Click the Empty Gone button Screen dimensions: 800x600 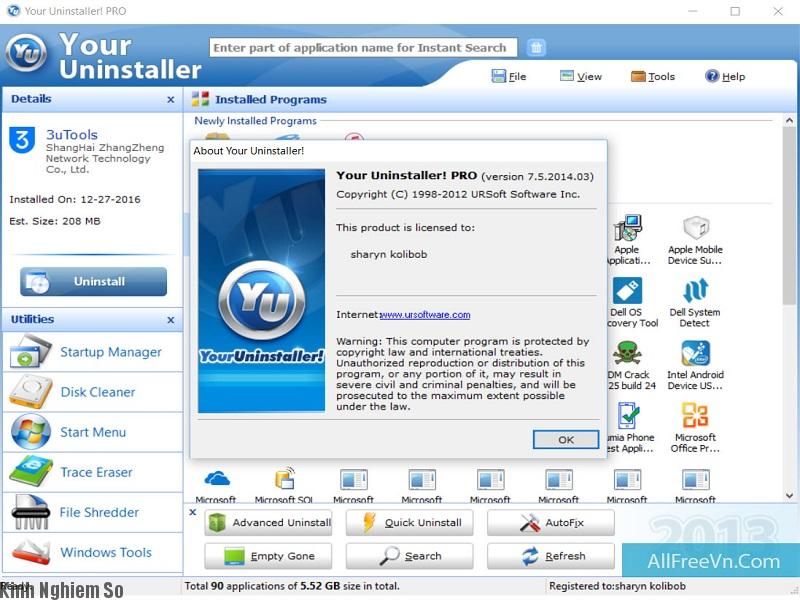tap(268, 556)
